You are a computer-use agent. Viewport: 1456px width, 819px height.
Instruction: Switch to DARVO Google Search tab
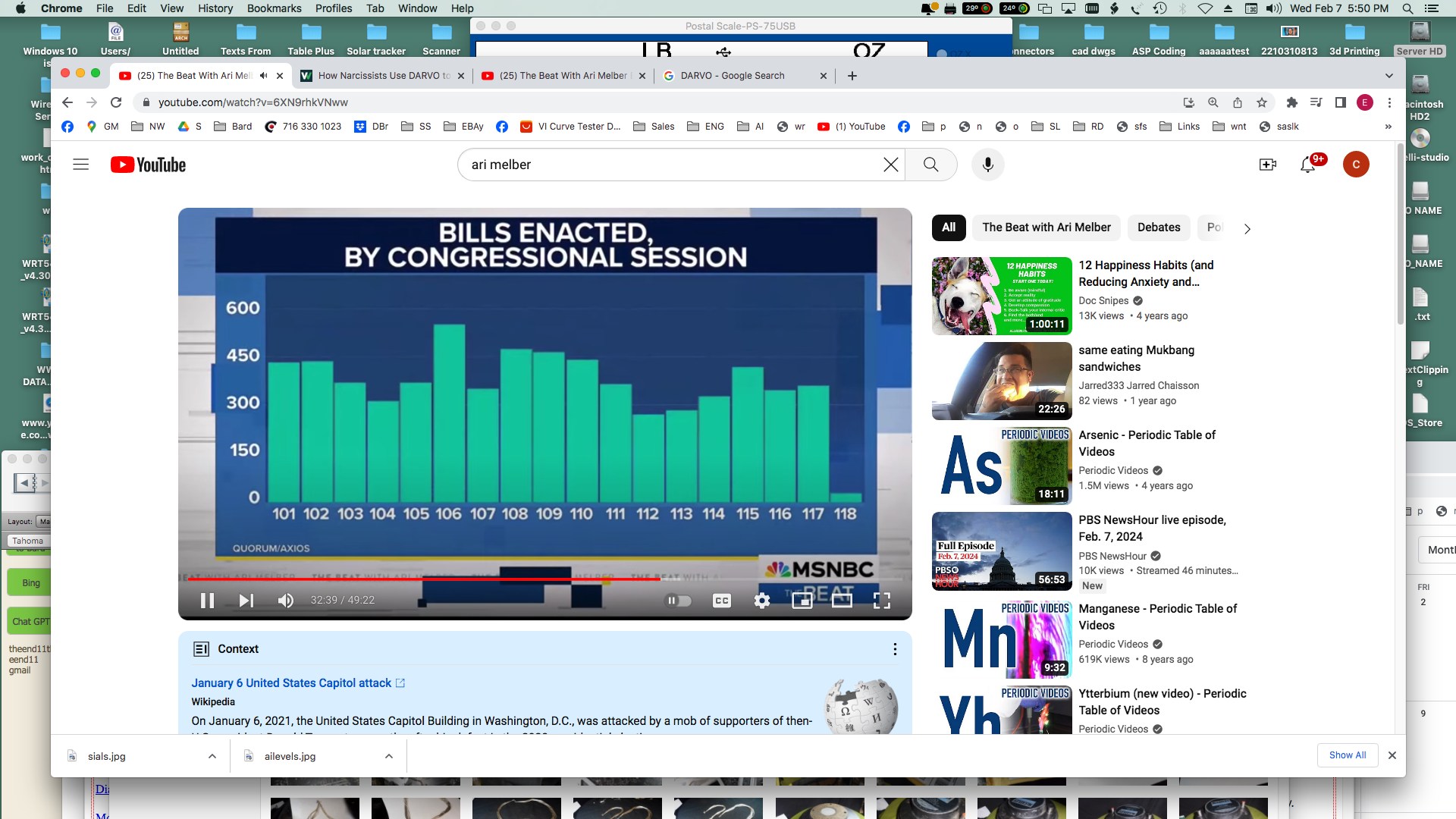tap(732, 76)
